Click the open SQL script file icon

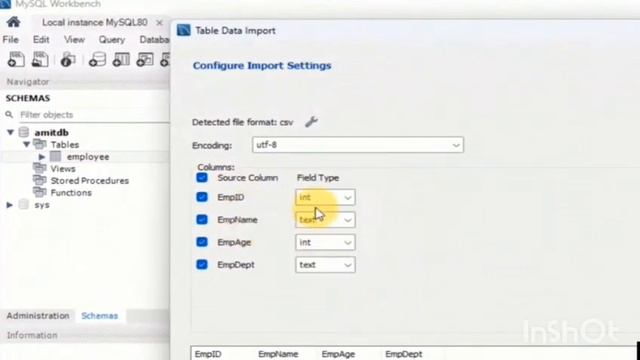(40, 60)
